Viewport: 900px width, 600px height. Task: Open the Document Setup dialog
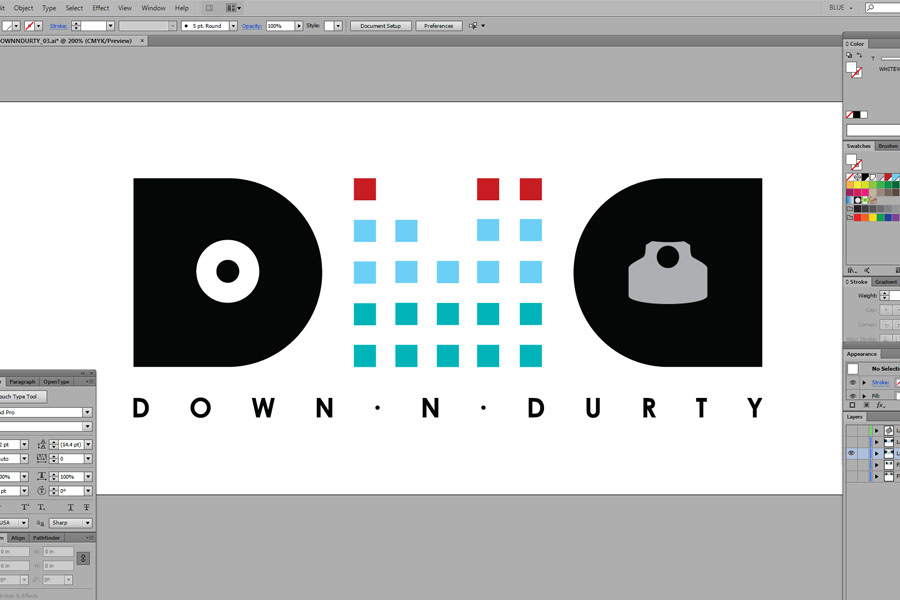pyautogui.click(x=381, y=26)
